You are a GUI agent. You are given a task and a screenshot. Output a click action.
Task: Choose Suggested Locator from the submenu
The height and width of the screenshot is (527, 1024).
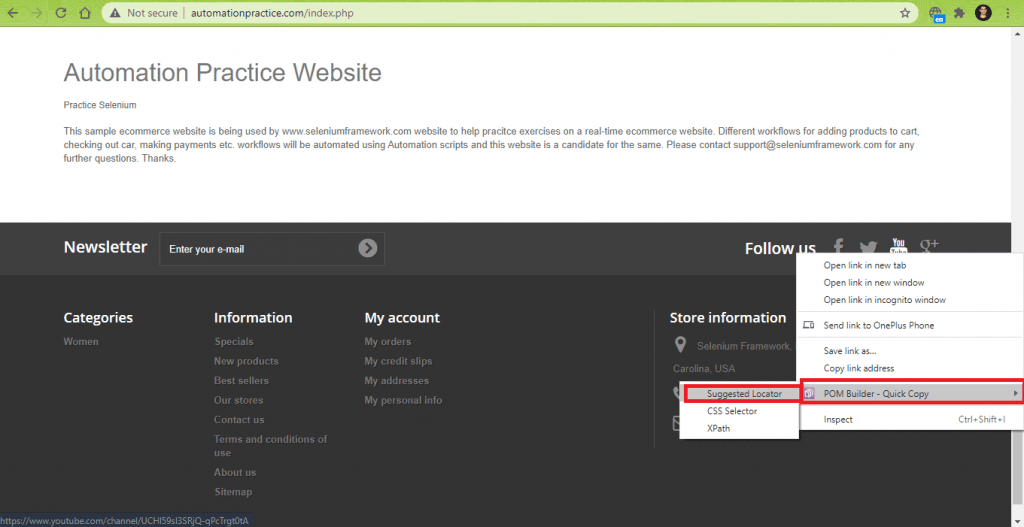pos(743,394)
